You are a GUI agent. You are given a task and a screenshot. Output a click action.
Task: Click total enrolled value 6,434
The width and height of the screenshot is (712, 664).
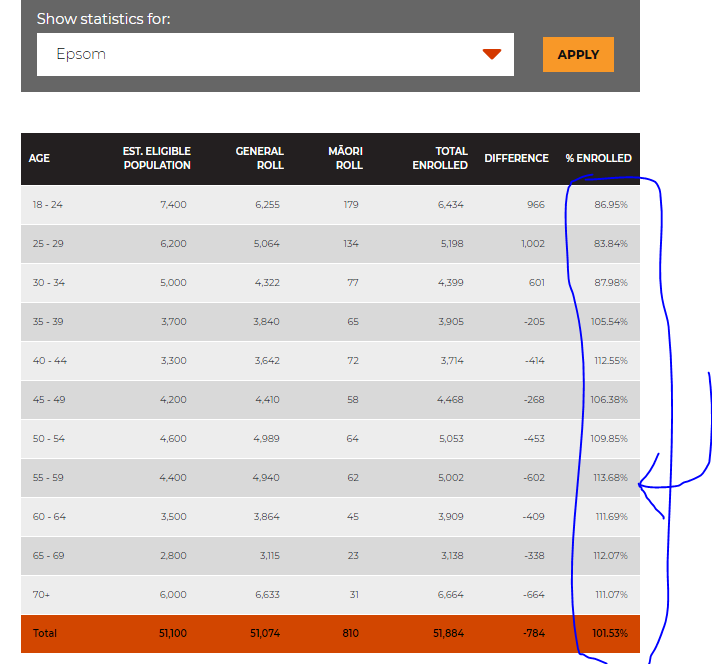point(450,205)
